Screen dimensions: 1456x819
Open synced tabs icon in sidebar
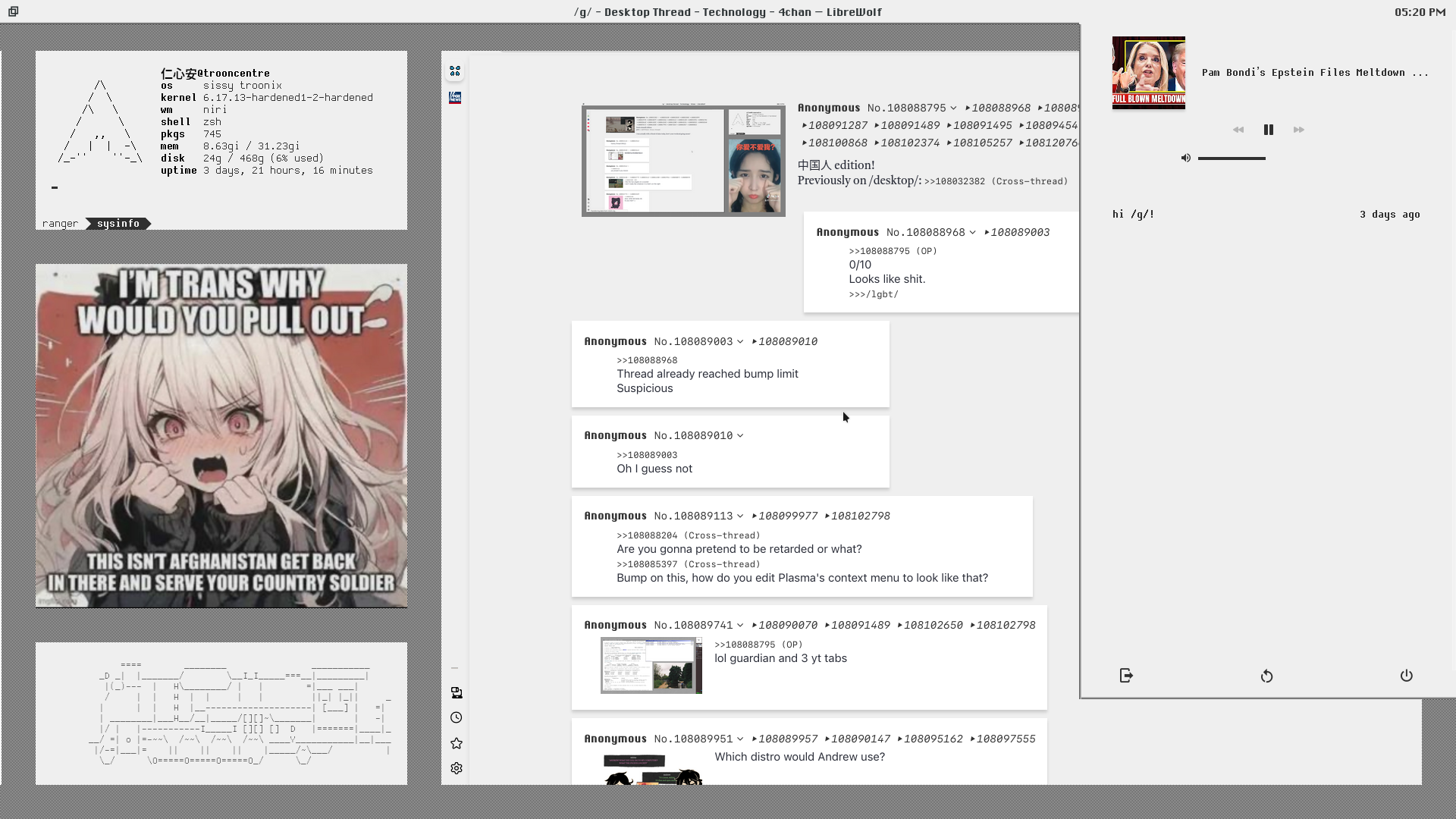coord(457,693)
